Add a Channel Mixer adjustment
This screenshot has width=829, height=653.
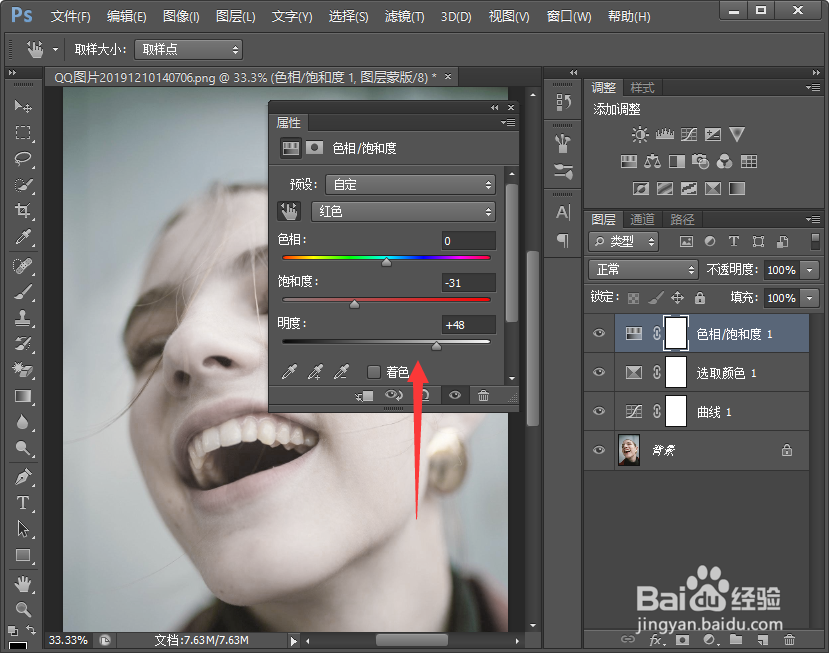(725, 161)
